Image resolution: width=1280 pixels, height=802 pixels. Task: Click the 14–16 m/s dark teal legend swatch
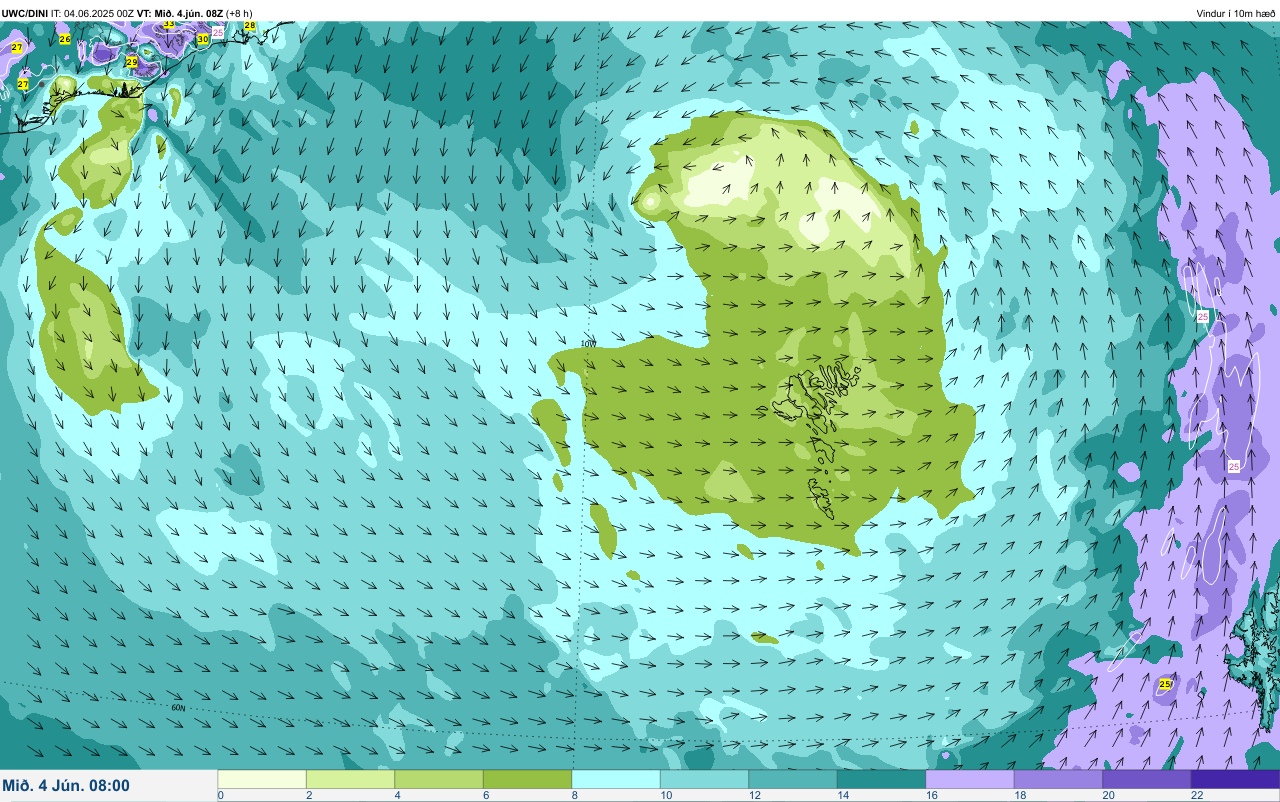[x=881, y=779]
